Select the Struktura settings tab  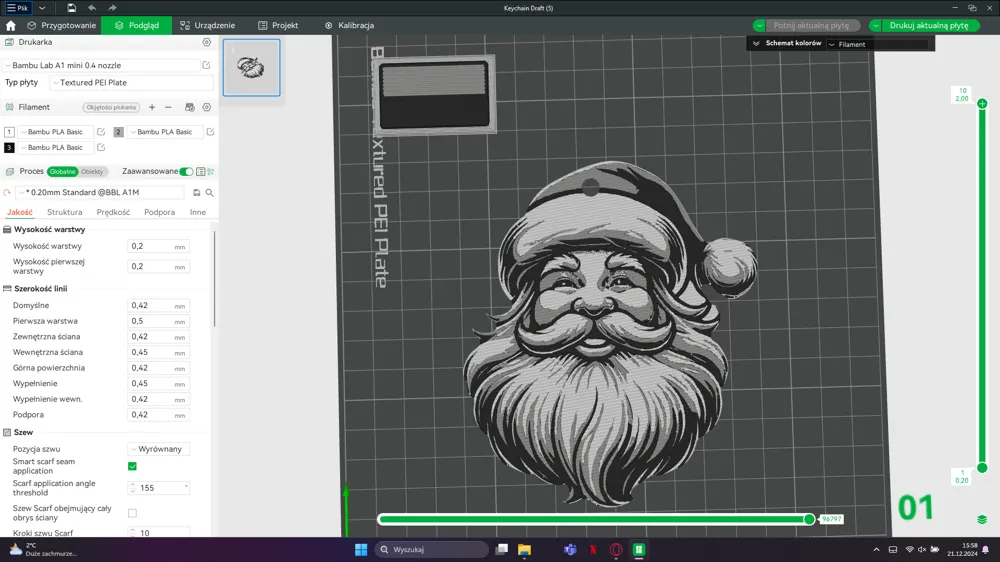pyautogui.click(x=64, y=212)
